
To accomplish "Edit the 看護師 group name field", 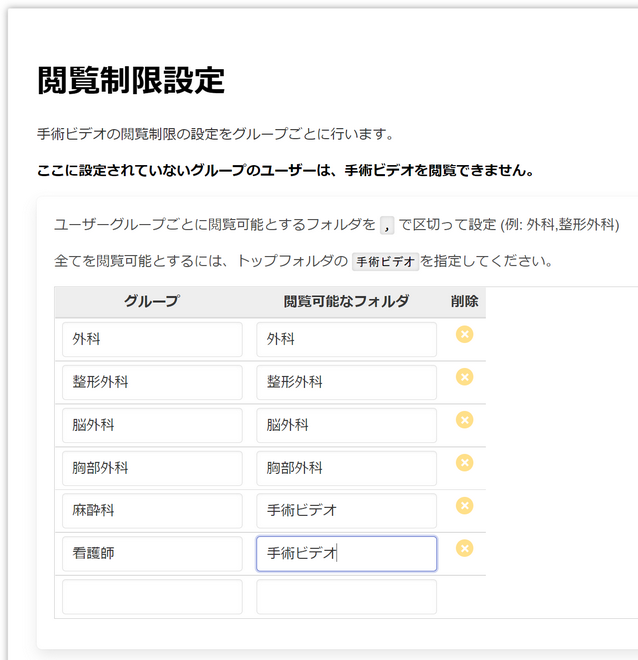I will [x=152, y=554].
